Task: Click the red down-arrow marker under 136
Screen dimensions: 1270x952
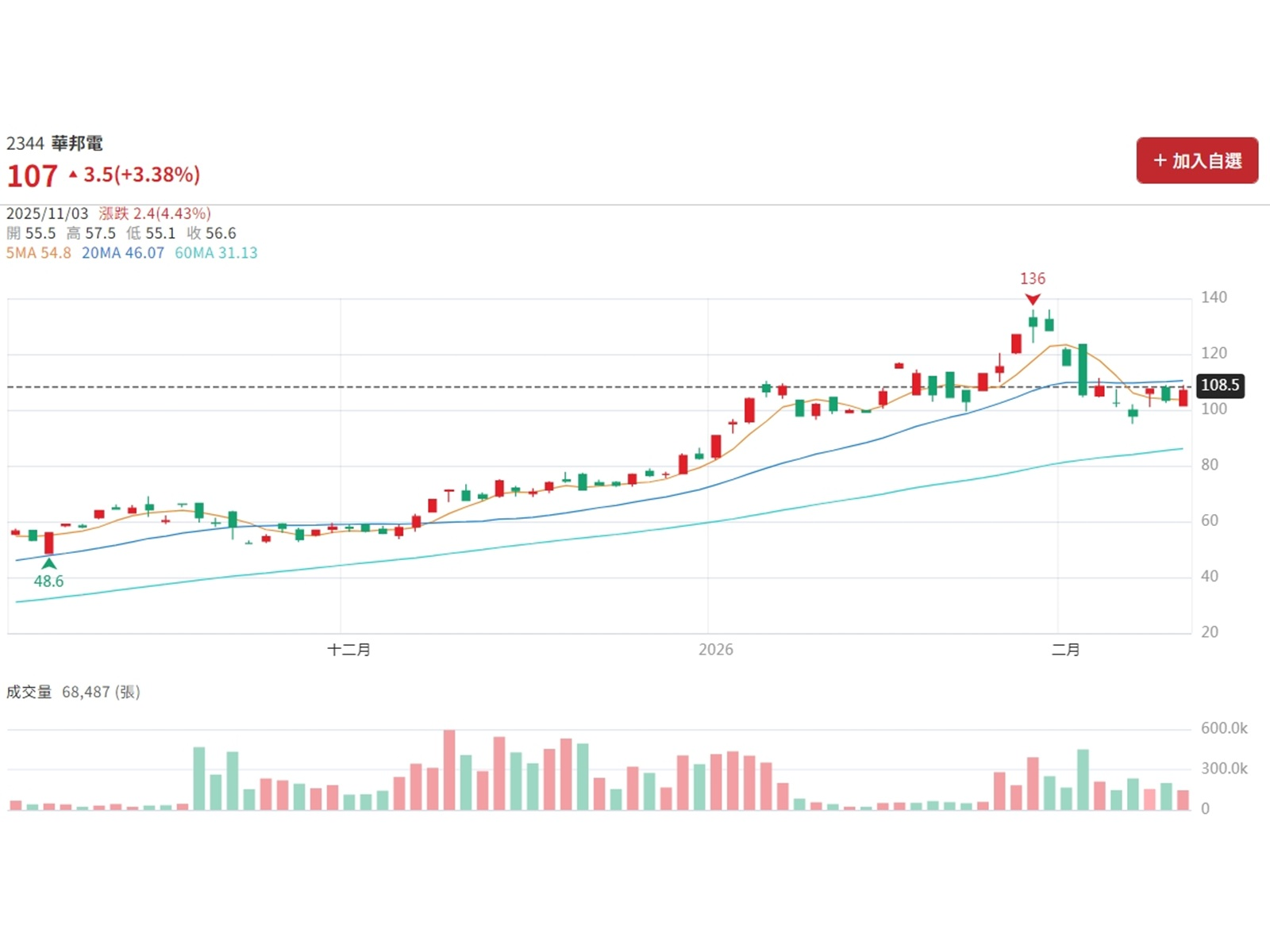Action: click(1032, 299)
